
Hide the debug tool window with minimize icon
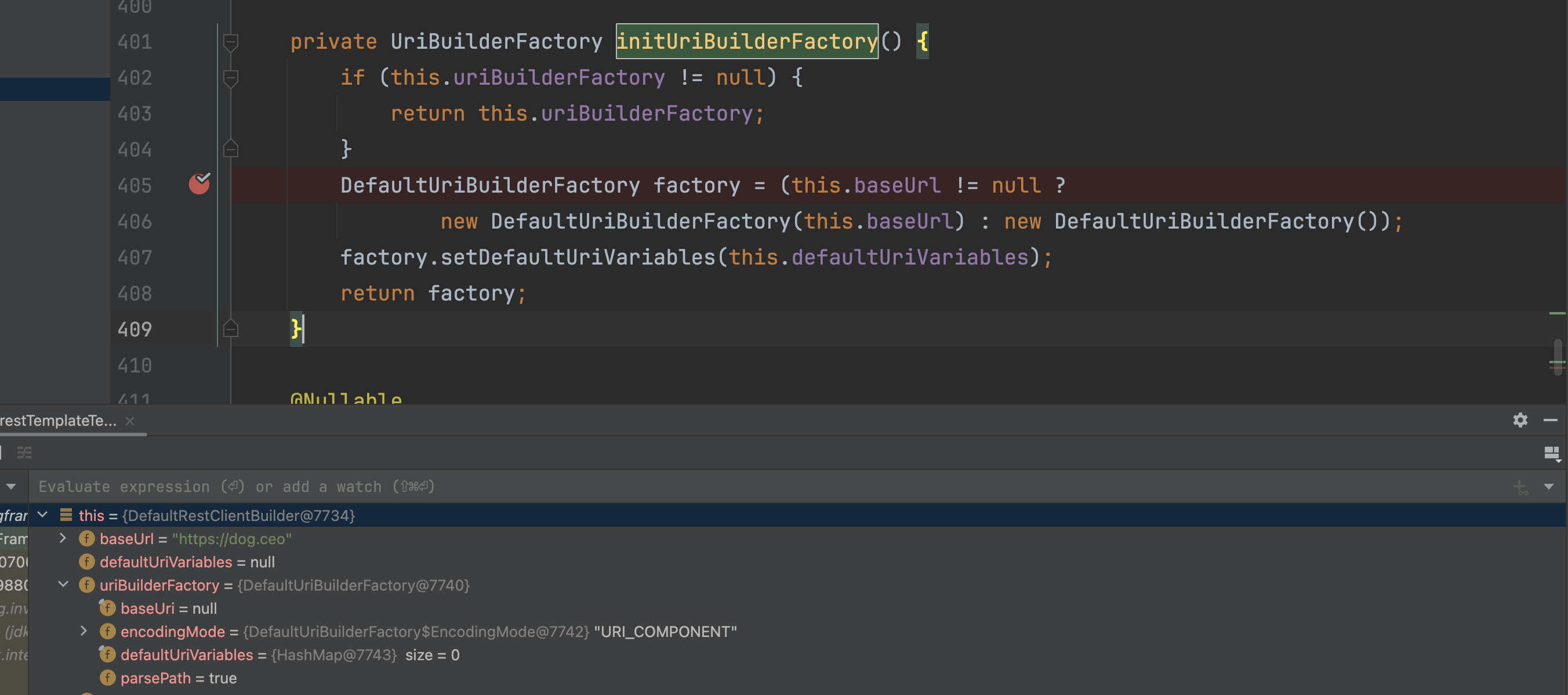tap(1551, 419)
